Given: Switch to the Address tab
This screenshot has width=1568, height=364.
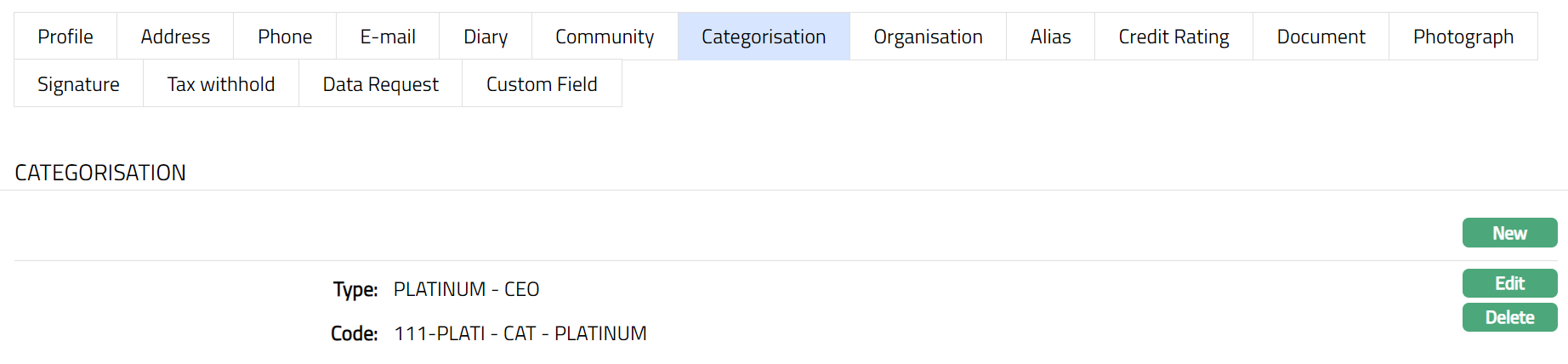Looking at the screenshot, I should click(x=175, y=37).
